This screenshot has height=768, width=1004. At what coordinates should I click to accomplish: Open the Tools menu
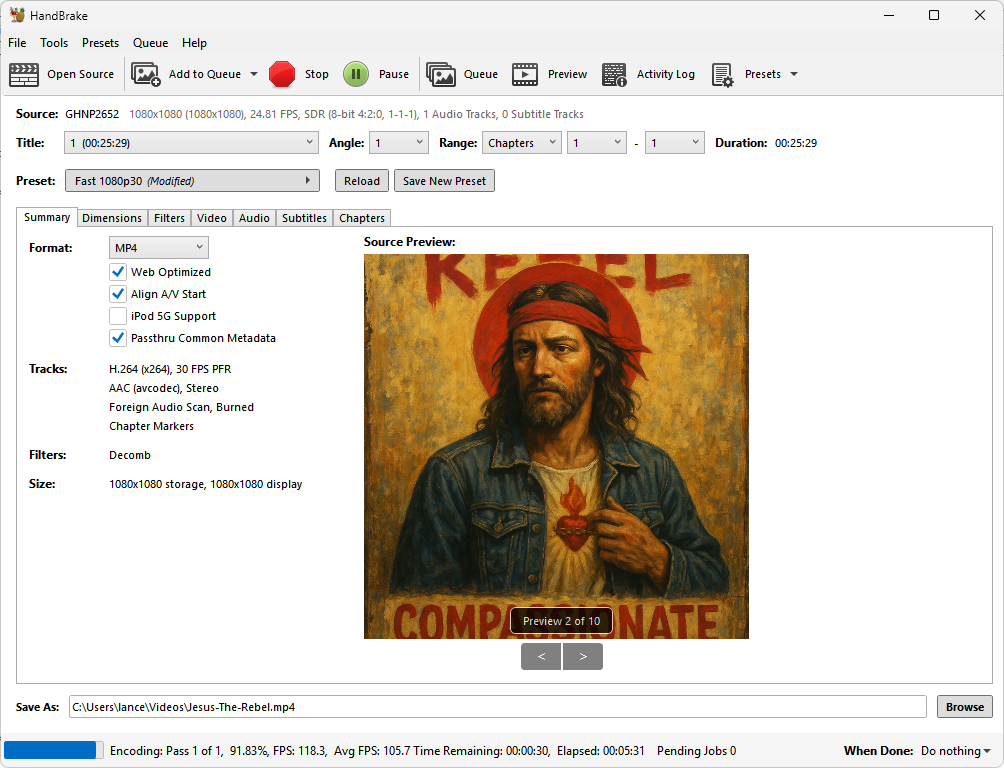[54, 43]
